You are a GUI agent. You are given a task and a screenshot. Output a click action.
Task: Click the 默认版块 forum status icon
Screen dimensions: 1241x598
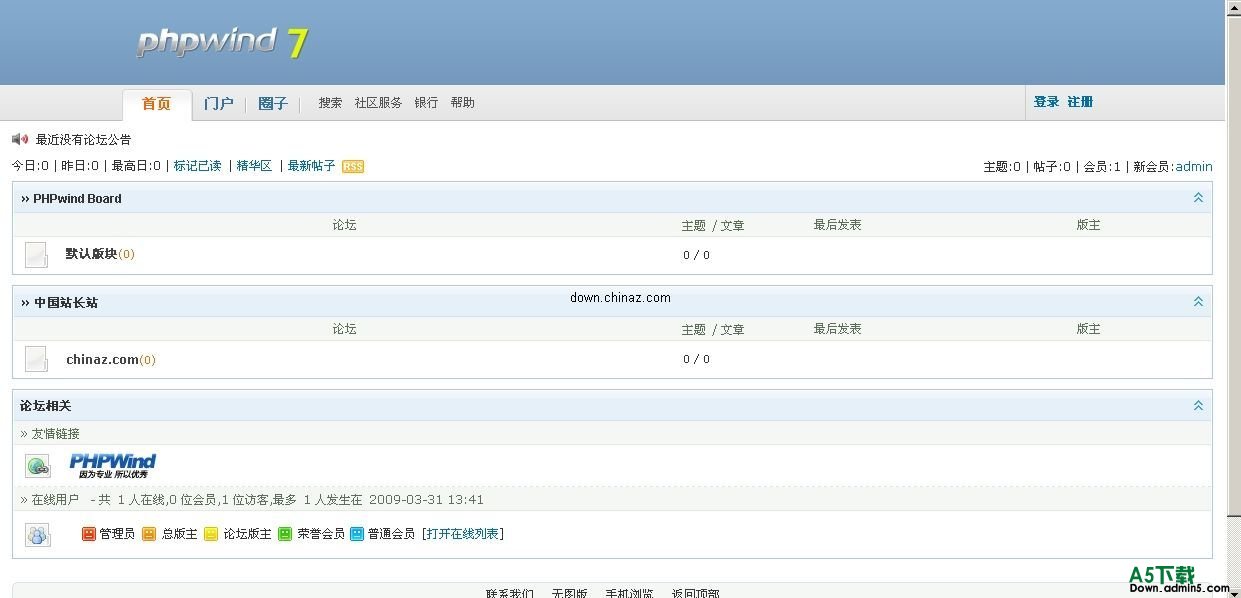click(x=36, y=255)
